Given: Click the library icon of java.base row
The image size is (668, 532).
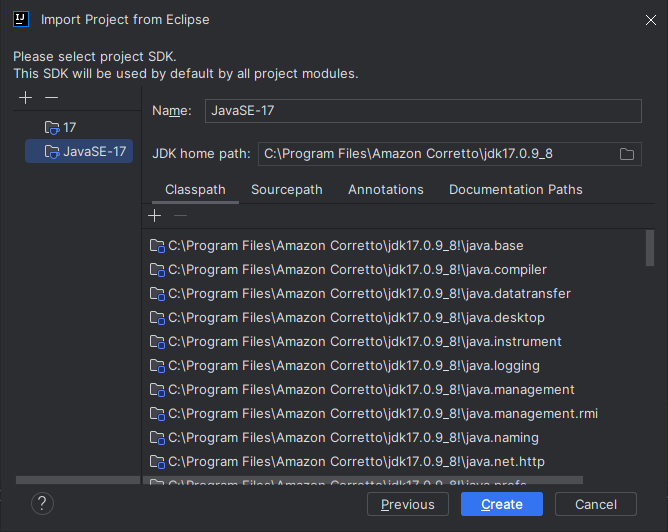Looking at the screenshot, I should tap(157, 246).
